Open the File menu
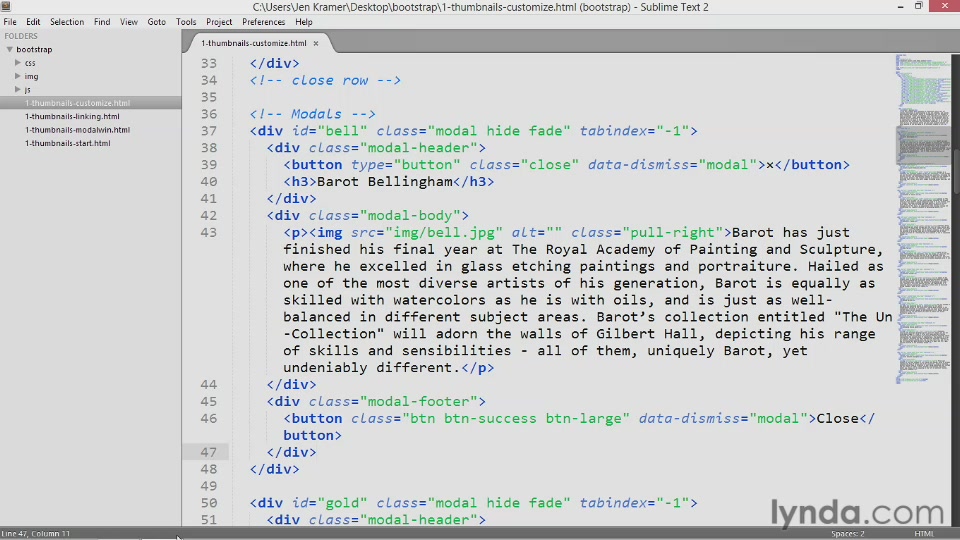The height and width of the screenshot is (540, 960). pyautogui.click(x=10, y=22)
